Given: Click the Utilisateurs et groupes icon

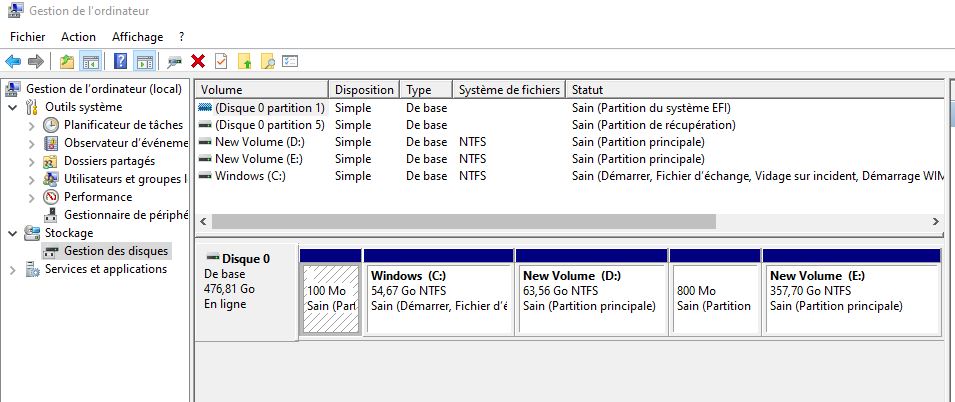Looking at the screenshot, I should 51,179.
